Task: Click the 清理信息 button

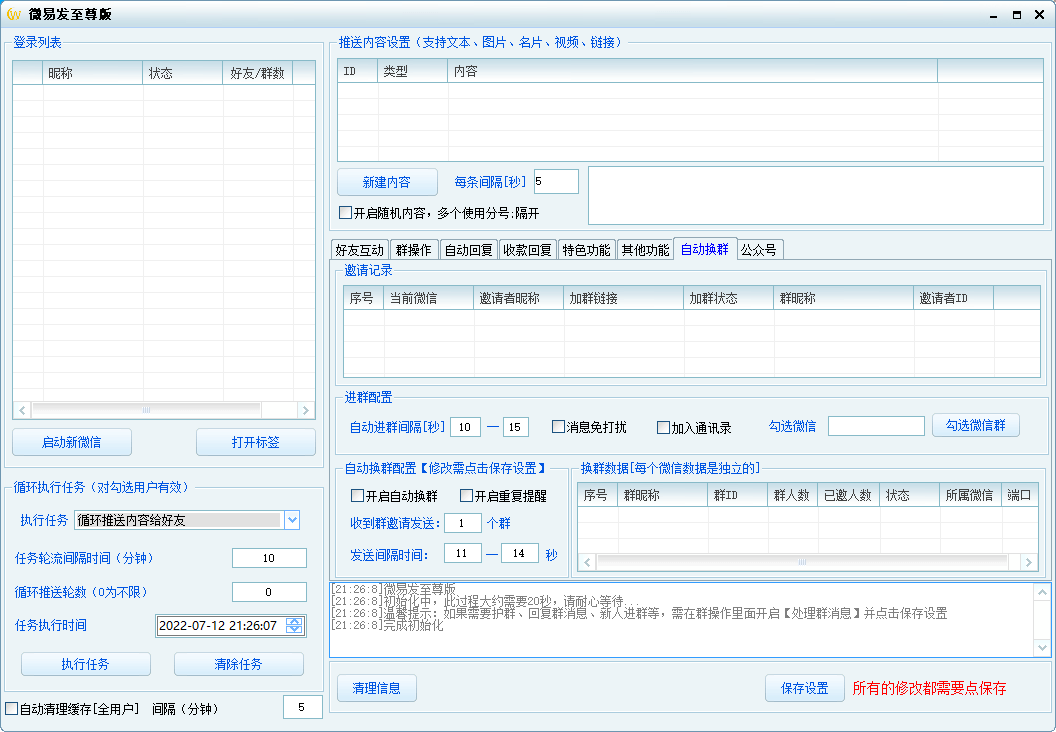Action: click(x=376, y=688)
